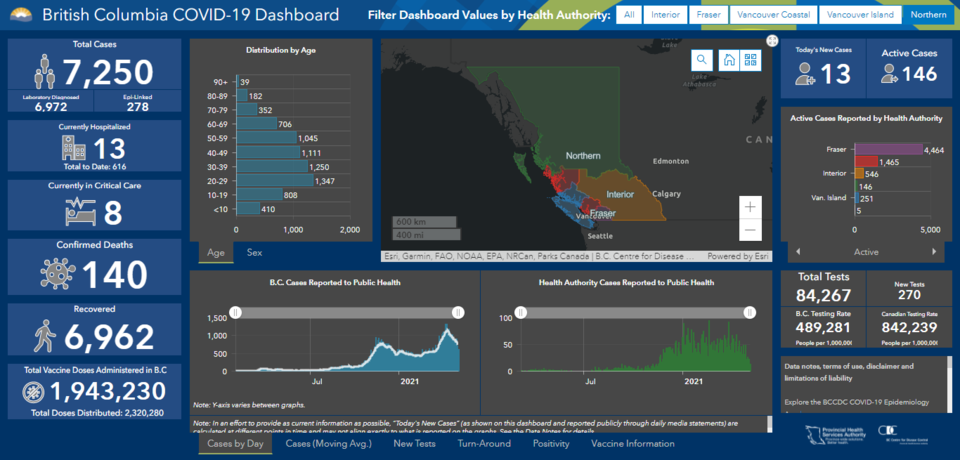Open the map search magnifier tool
960x460 pixels.
(702, 60)
